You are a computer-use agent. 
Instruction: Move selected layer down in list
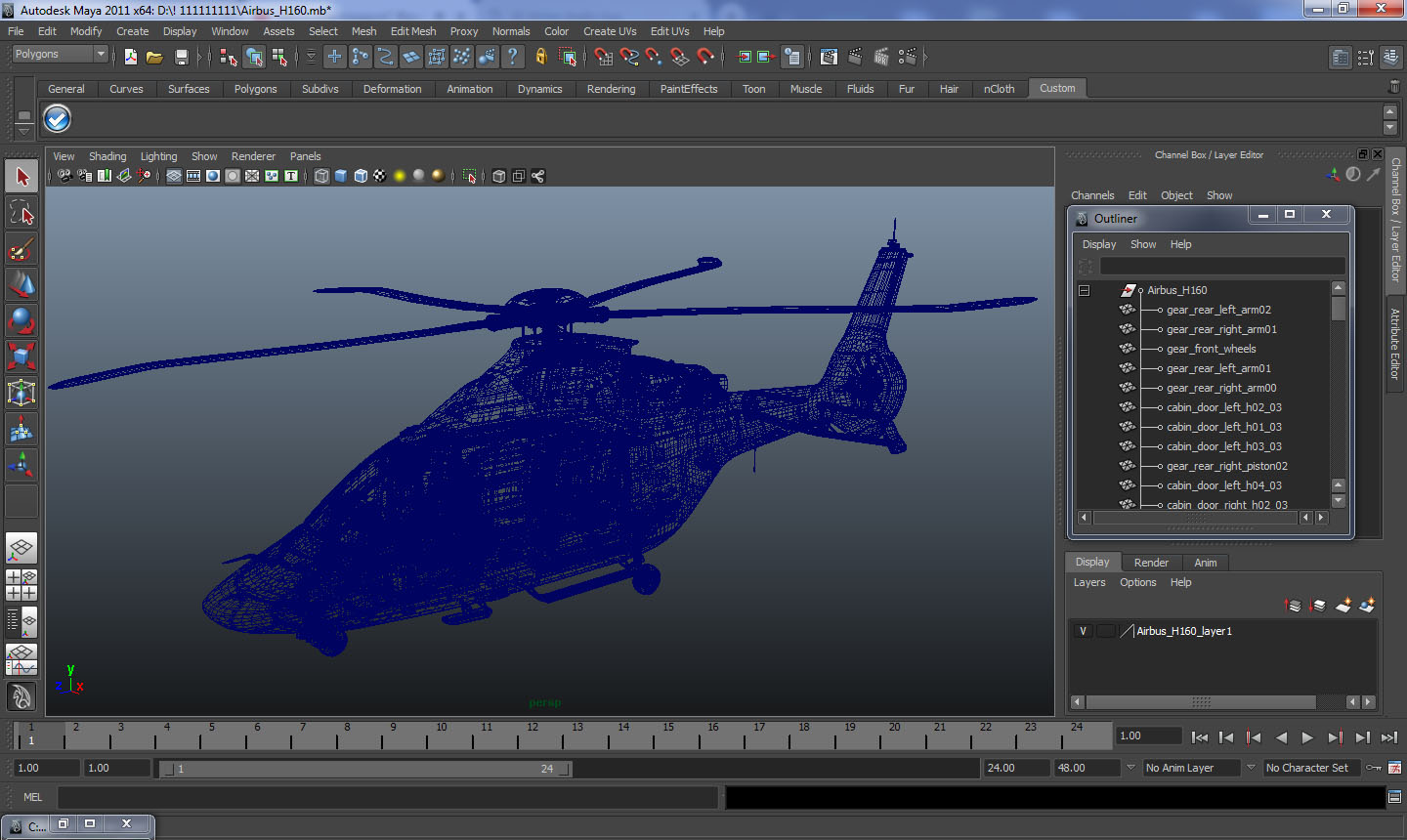click(x=1317, y=606)
